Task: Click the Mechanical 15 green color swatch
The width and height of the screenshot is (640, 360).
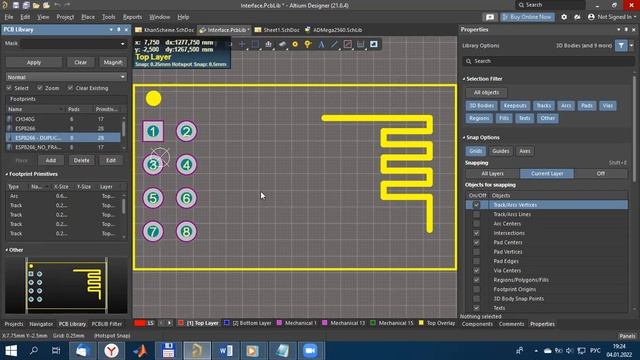Action: [373, 323]
